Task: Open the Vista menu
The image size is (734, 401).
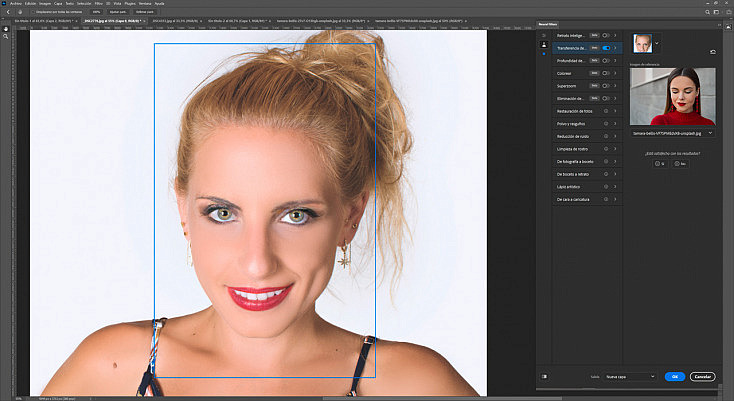Action: pos(117,3)
